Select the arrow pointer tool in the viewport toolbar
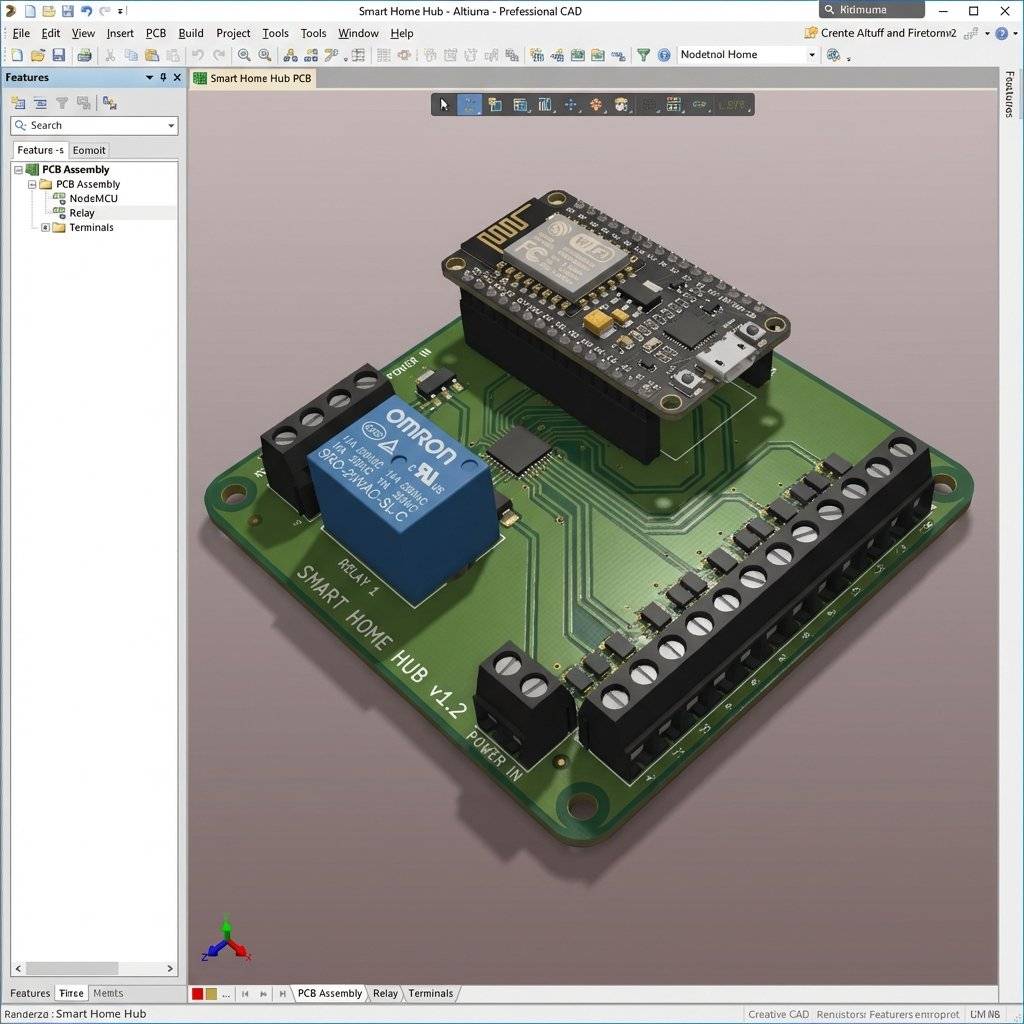The width and height of the screenshot is (1024, 1024). (x=445, y=104)
